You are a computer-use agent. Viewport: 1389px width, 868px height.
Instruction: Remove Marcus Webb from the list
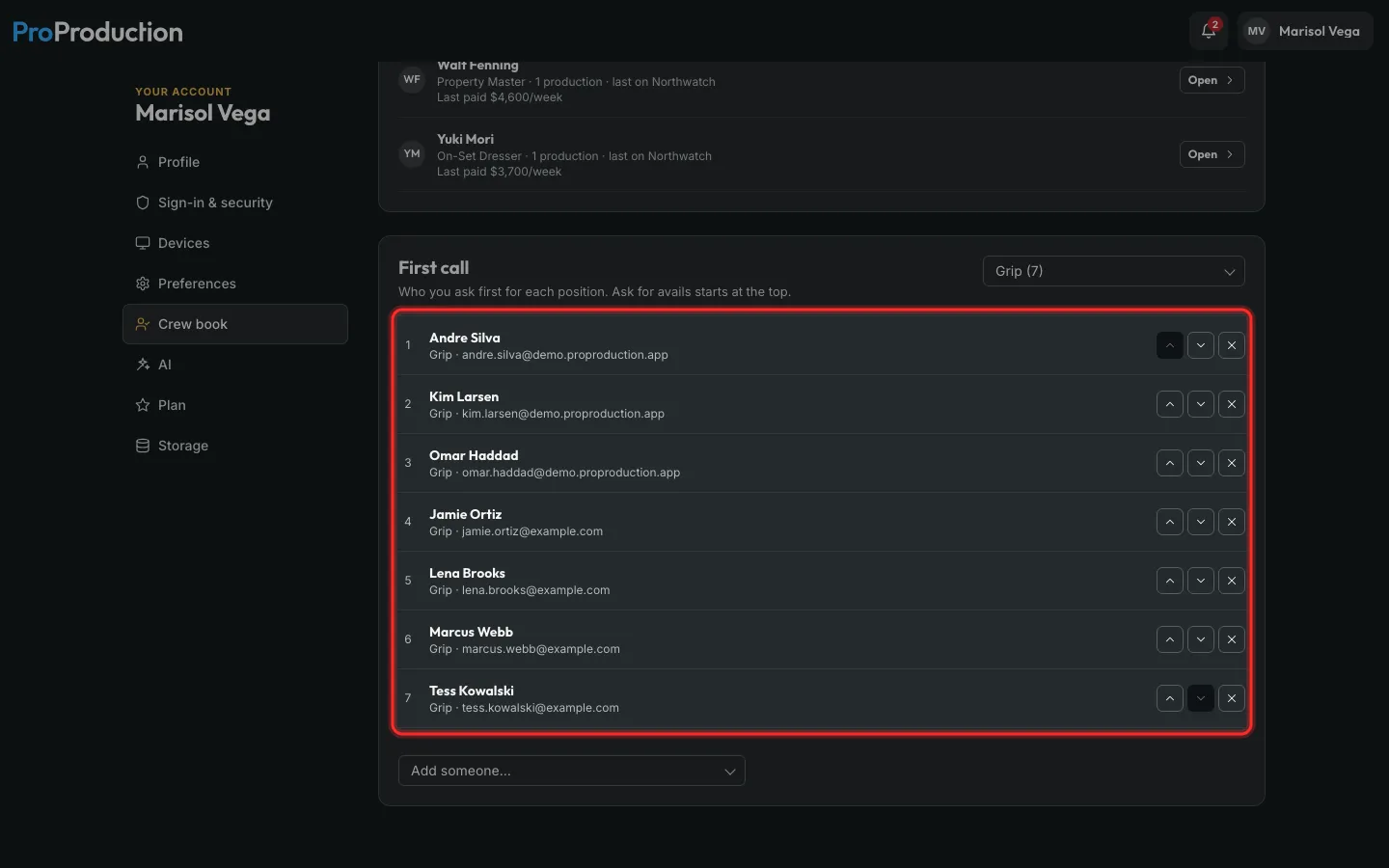click(1232, 639)
